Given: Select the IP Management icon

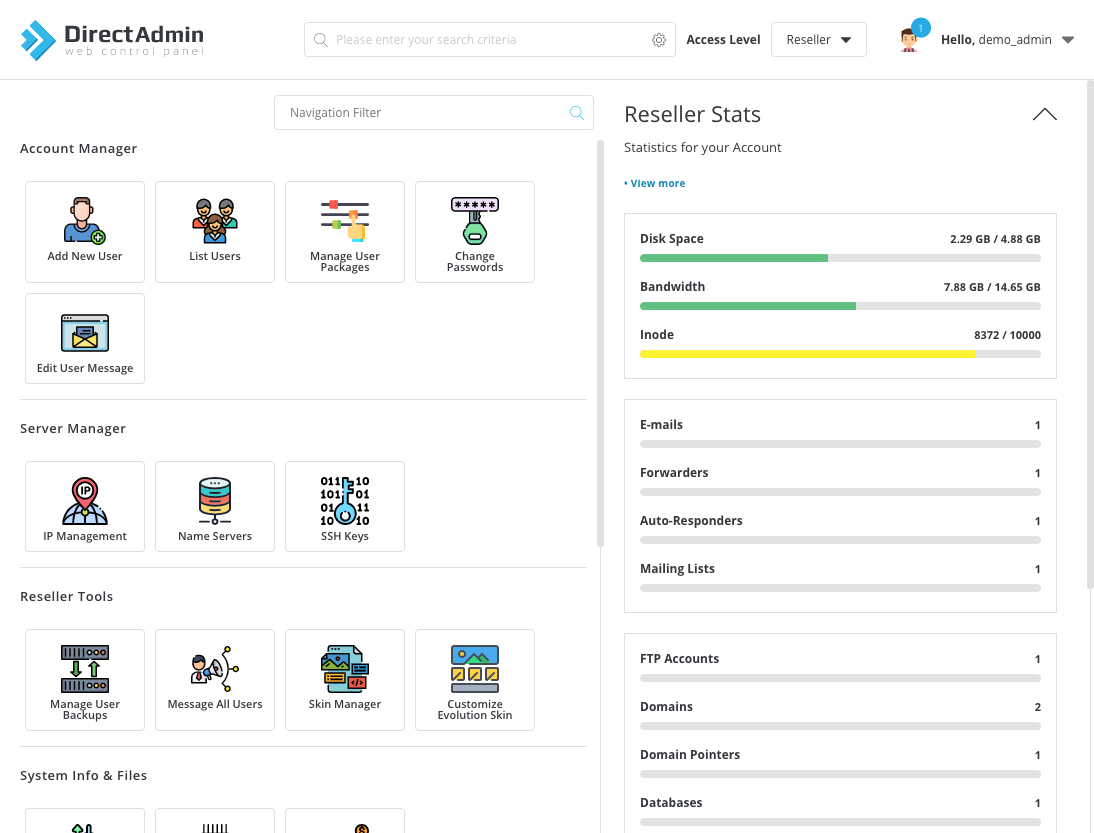Looking at the screenshot, I should pos(85,506).
